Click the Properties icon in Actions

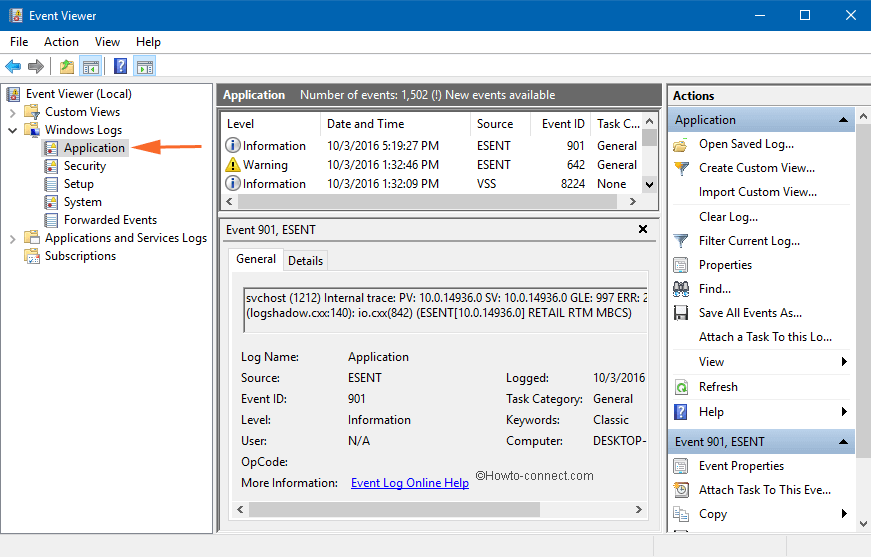(681, 265)
